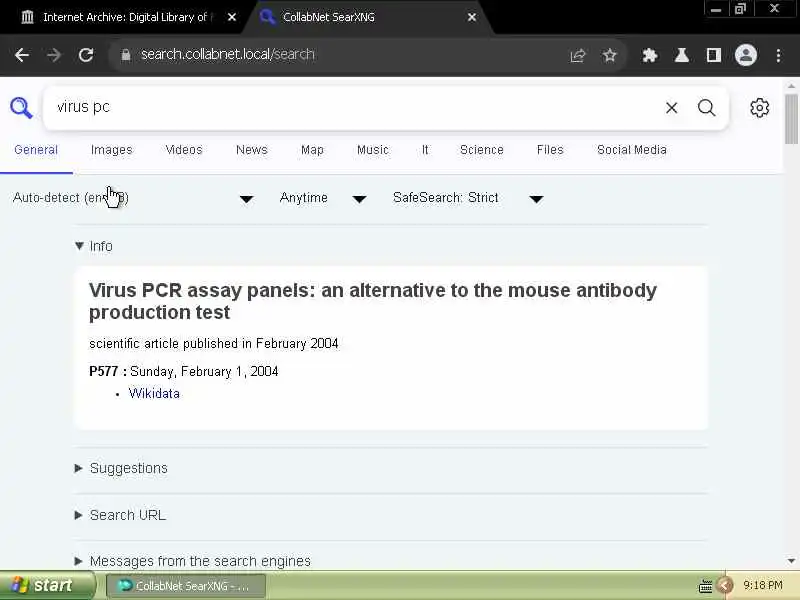800x600 pixels.
Task: Open the user profile avatar
Action: [x=746, y=55]
